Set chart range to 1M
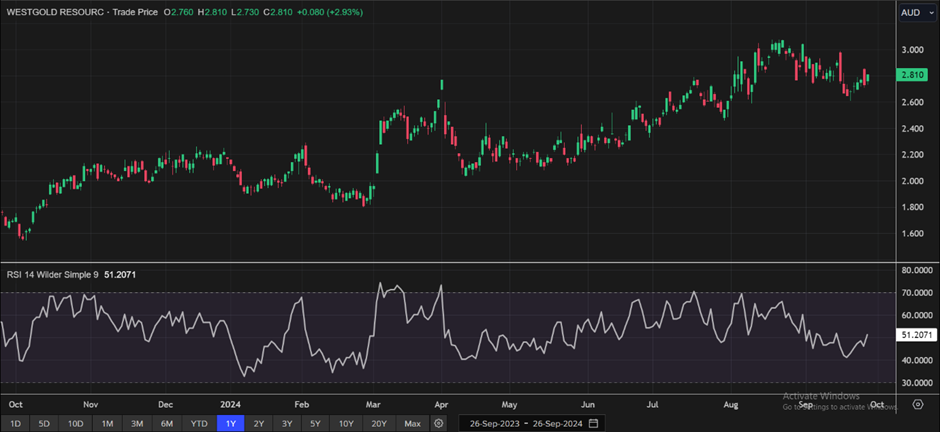The height and width of the screenshot is (432, 940). pyautogui.click(x=108, y=423)
